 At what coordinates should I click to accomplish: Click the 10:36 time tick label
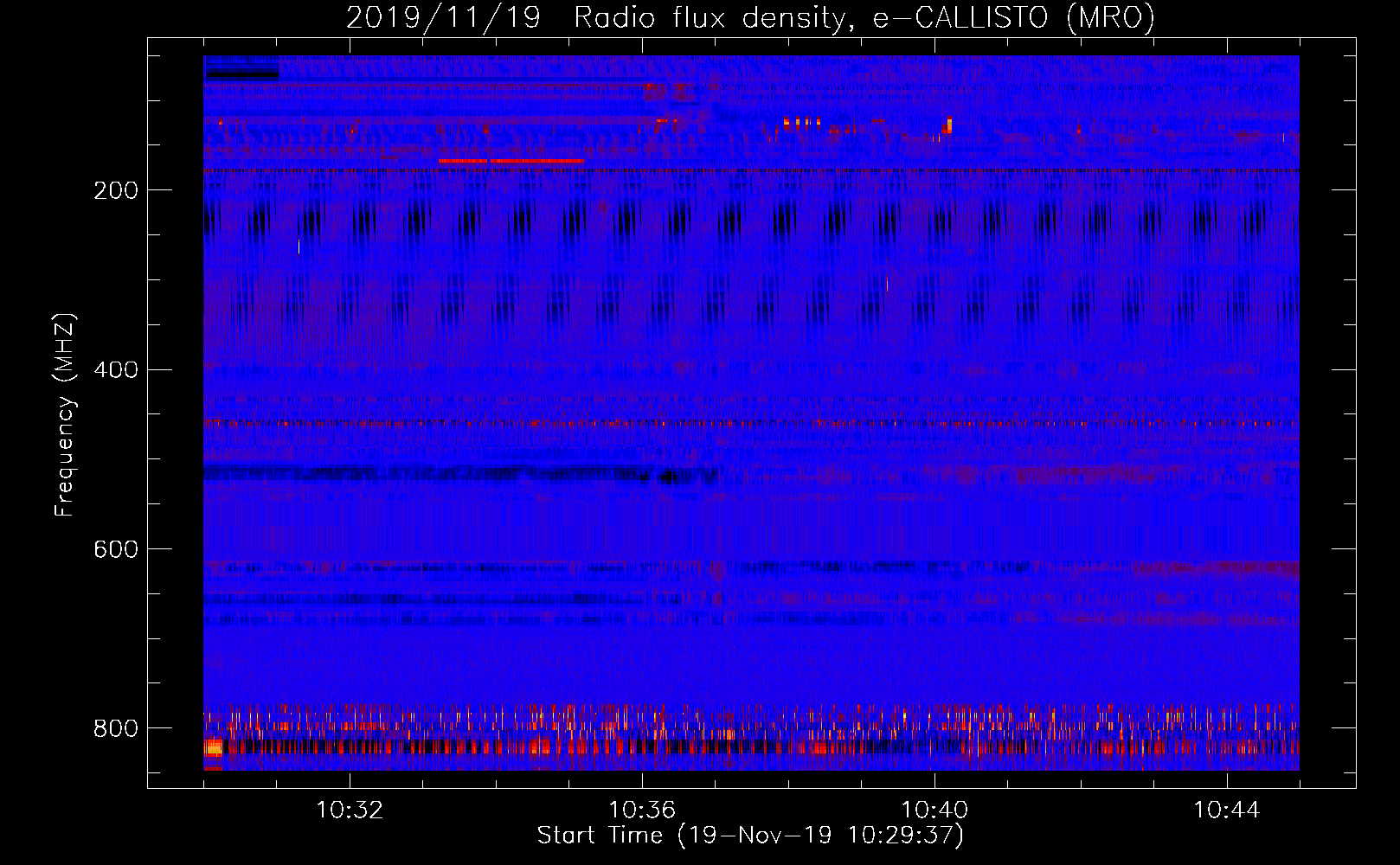click(642, 811)
